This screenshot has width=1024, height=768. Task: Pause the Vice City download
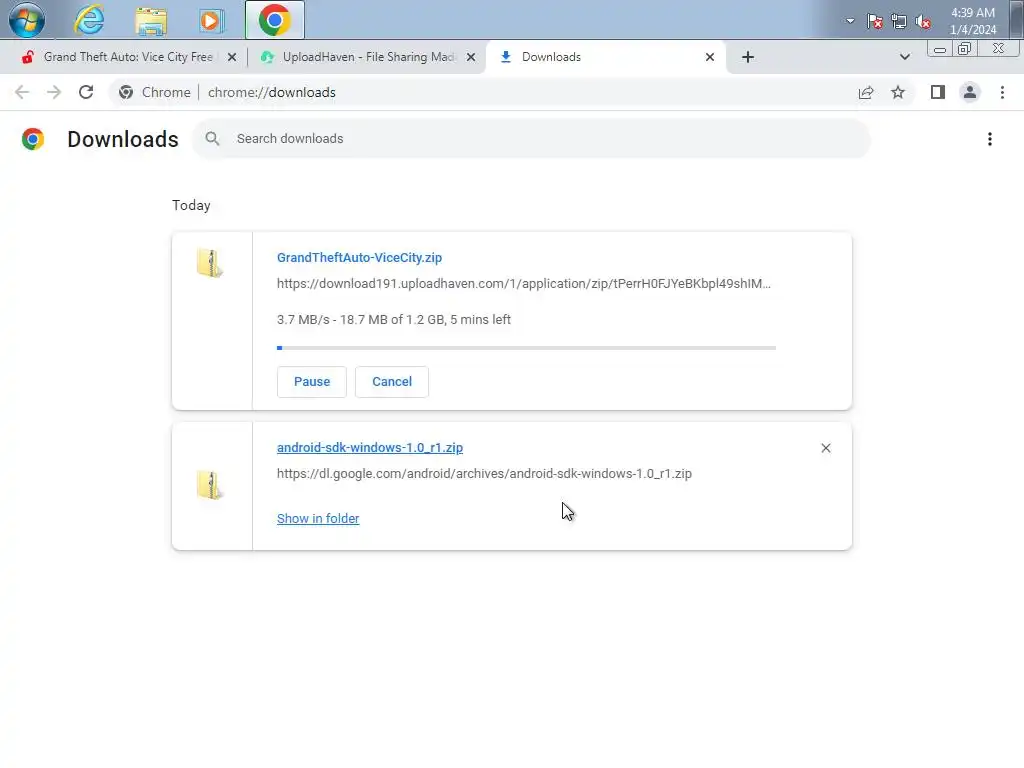pyautogui.click(x=312, y=381)
